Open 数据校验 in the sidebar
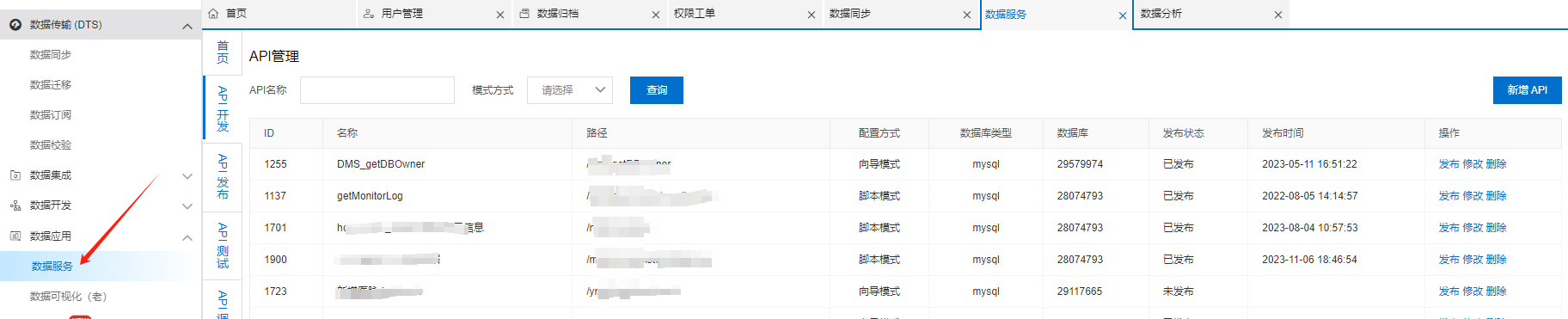The image size is (1568, 319). pyautogui.click(x=51, y=145)
